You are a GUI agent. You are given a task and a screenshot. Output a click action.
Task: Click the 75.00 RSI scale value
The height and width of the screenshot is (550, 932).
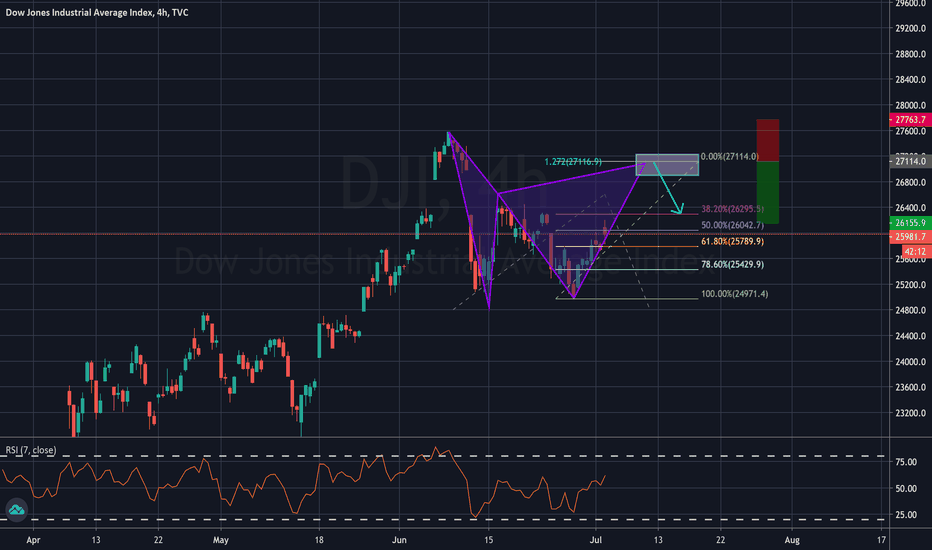click(x=906, y=462)
